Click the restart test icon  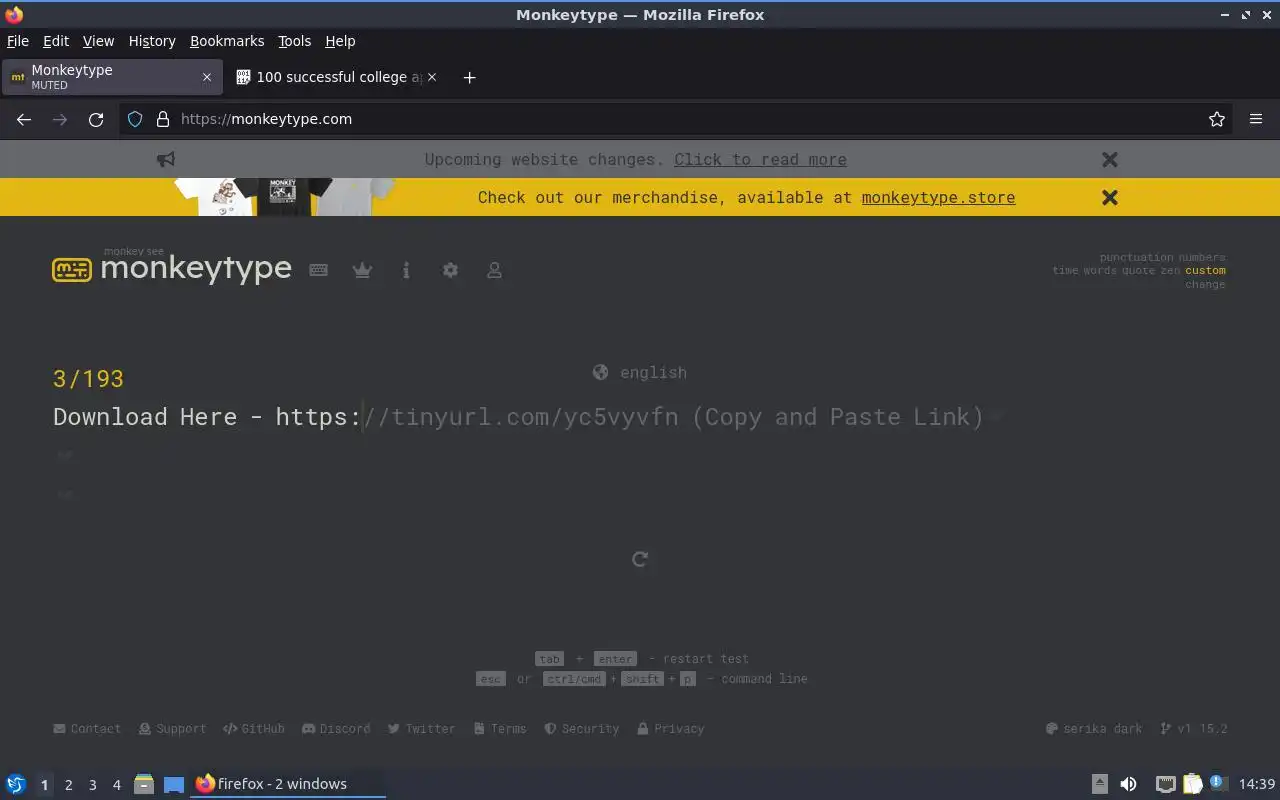[640, 559]
